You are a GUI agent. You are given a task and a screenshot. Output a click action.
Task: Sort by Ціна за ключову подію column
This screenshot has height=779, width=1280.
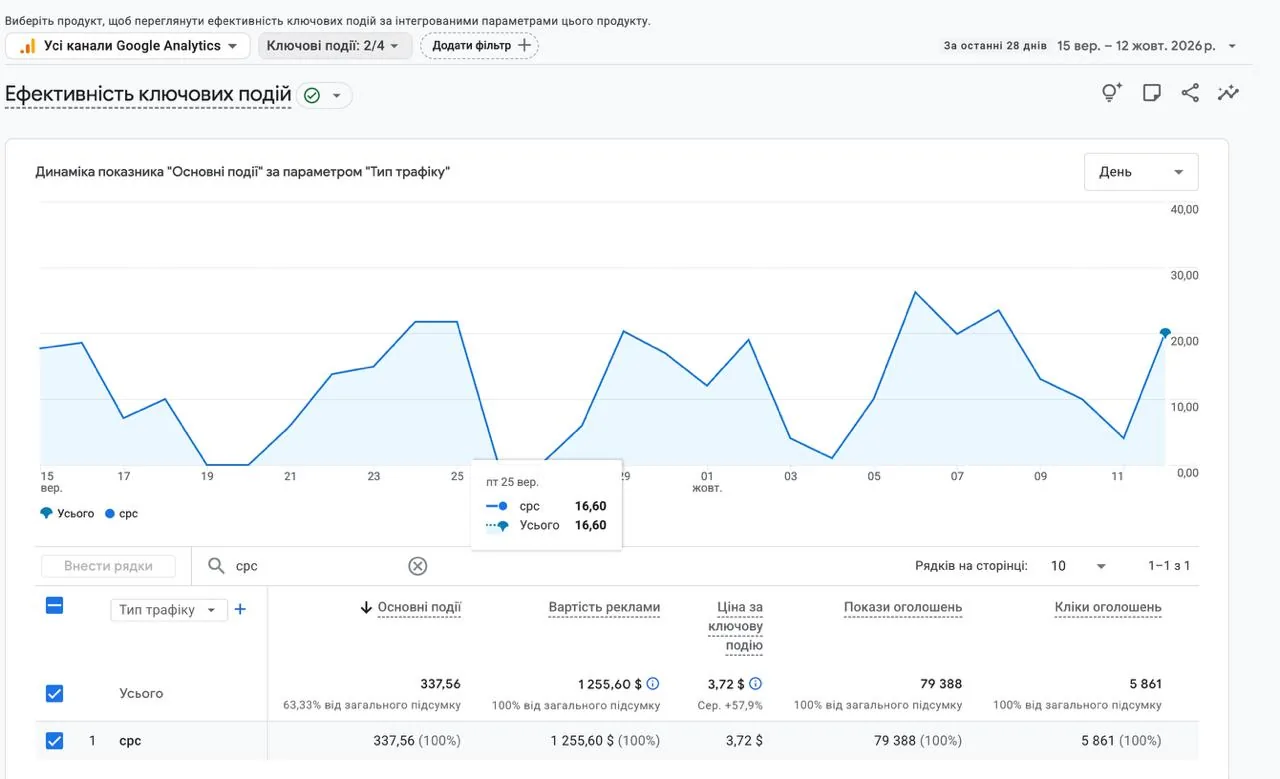point(735,626)
